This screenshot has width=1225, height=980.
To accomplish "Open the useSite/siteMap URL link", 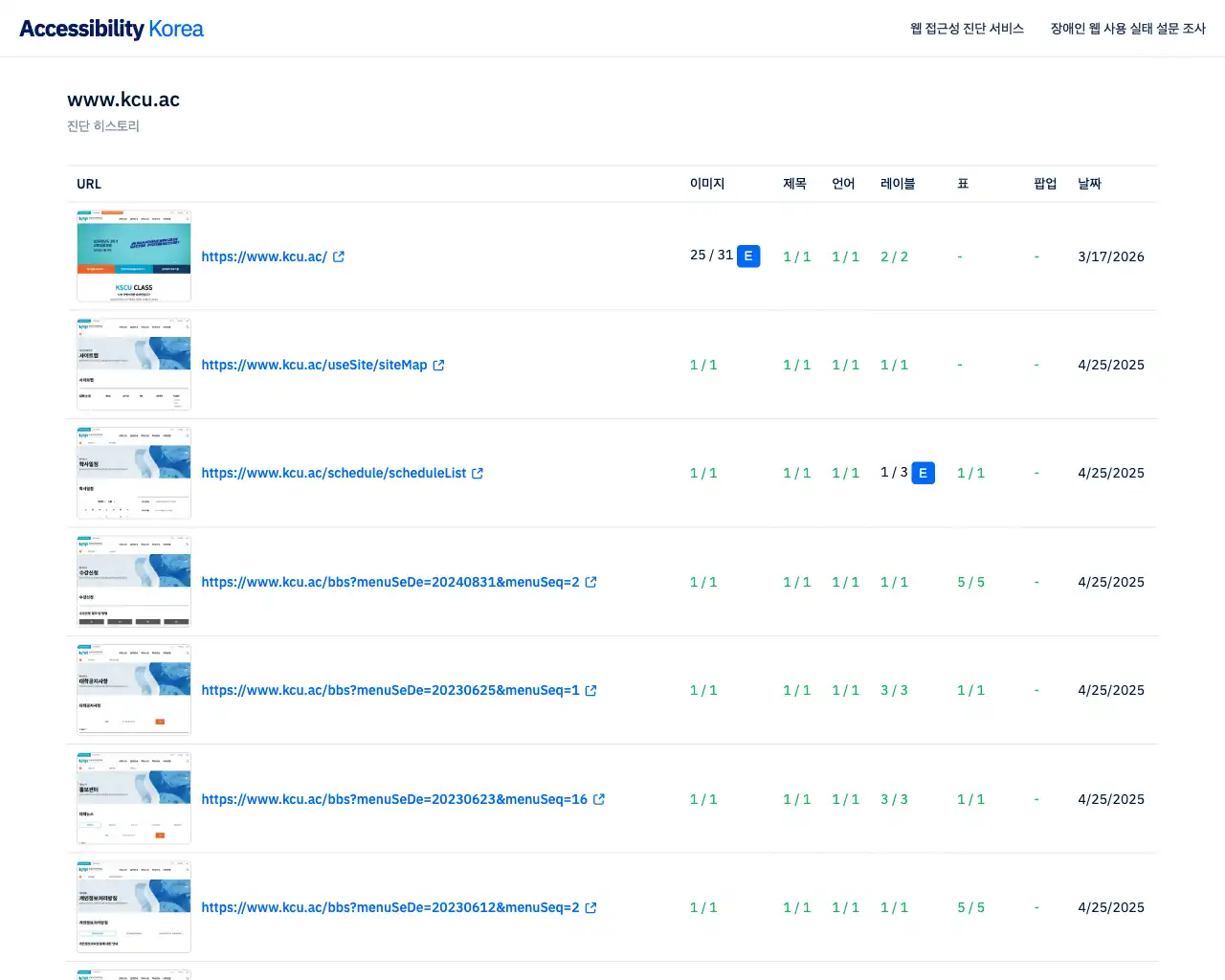I will [314, 366].
